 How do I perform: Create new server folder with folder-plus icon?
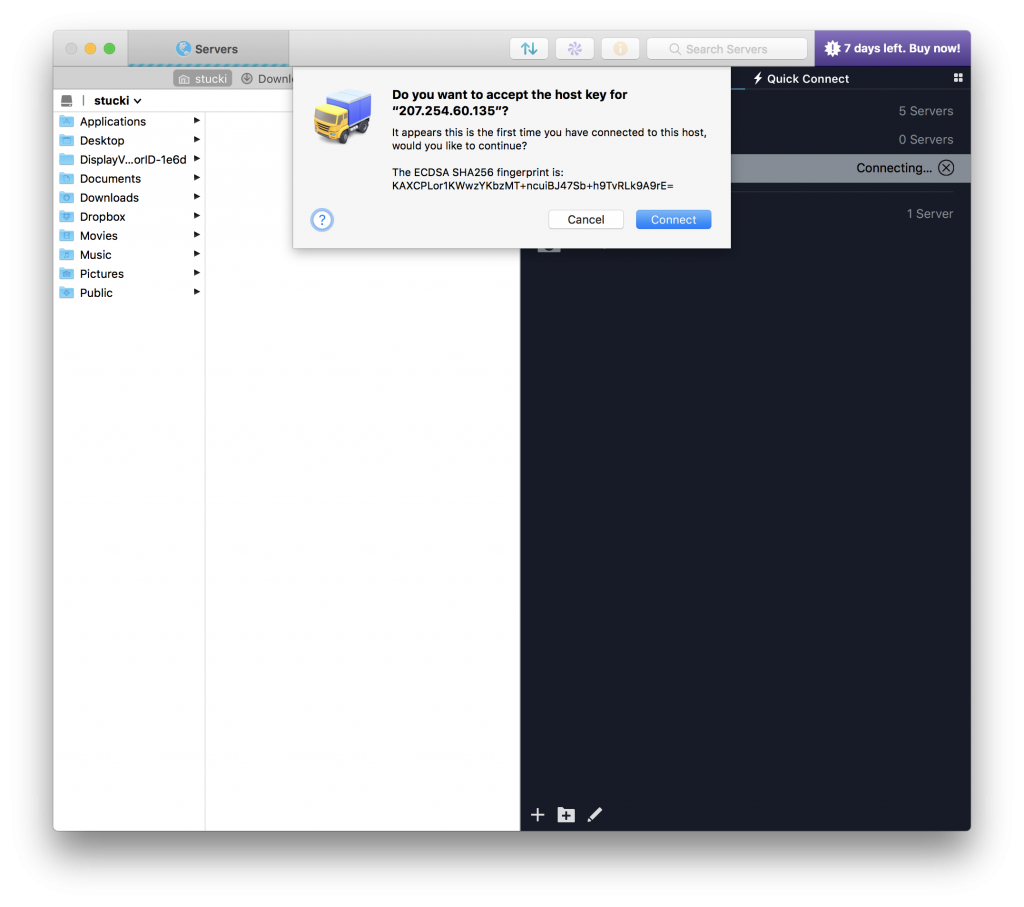coord(566,814)
